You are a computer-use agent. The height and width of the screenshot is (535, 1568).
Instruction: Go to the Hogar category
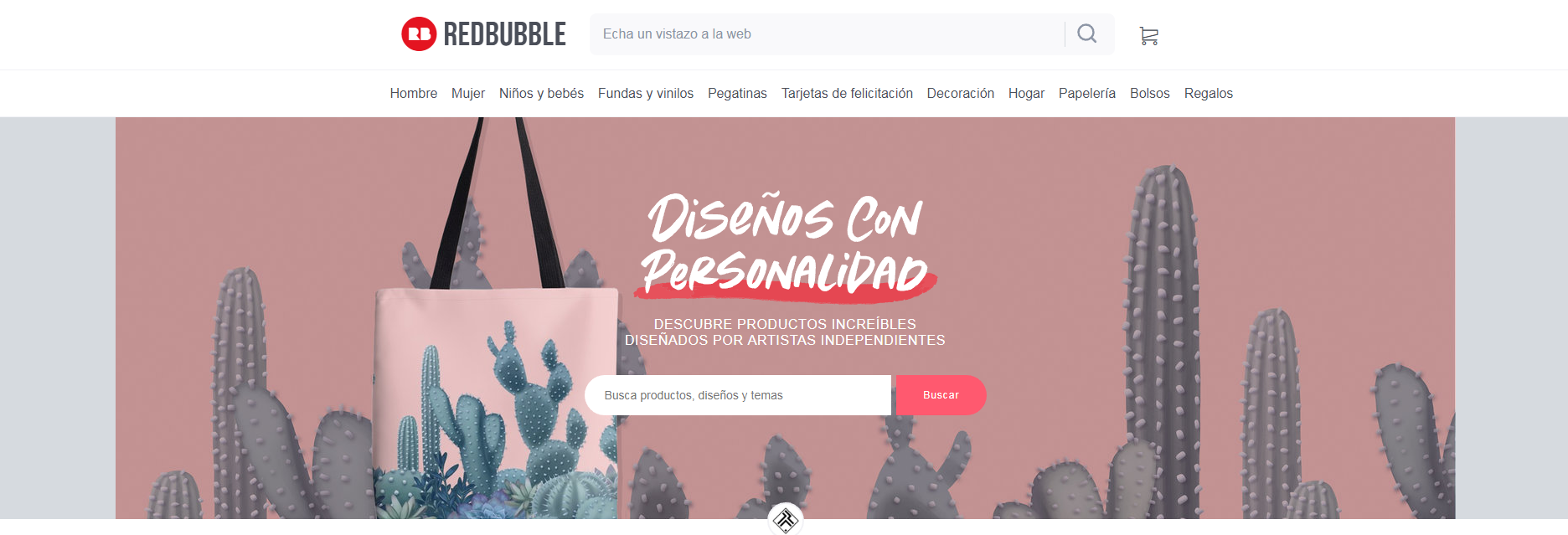tap(1026, 93)
